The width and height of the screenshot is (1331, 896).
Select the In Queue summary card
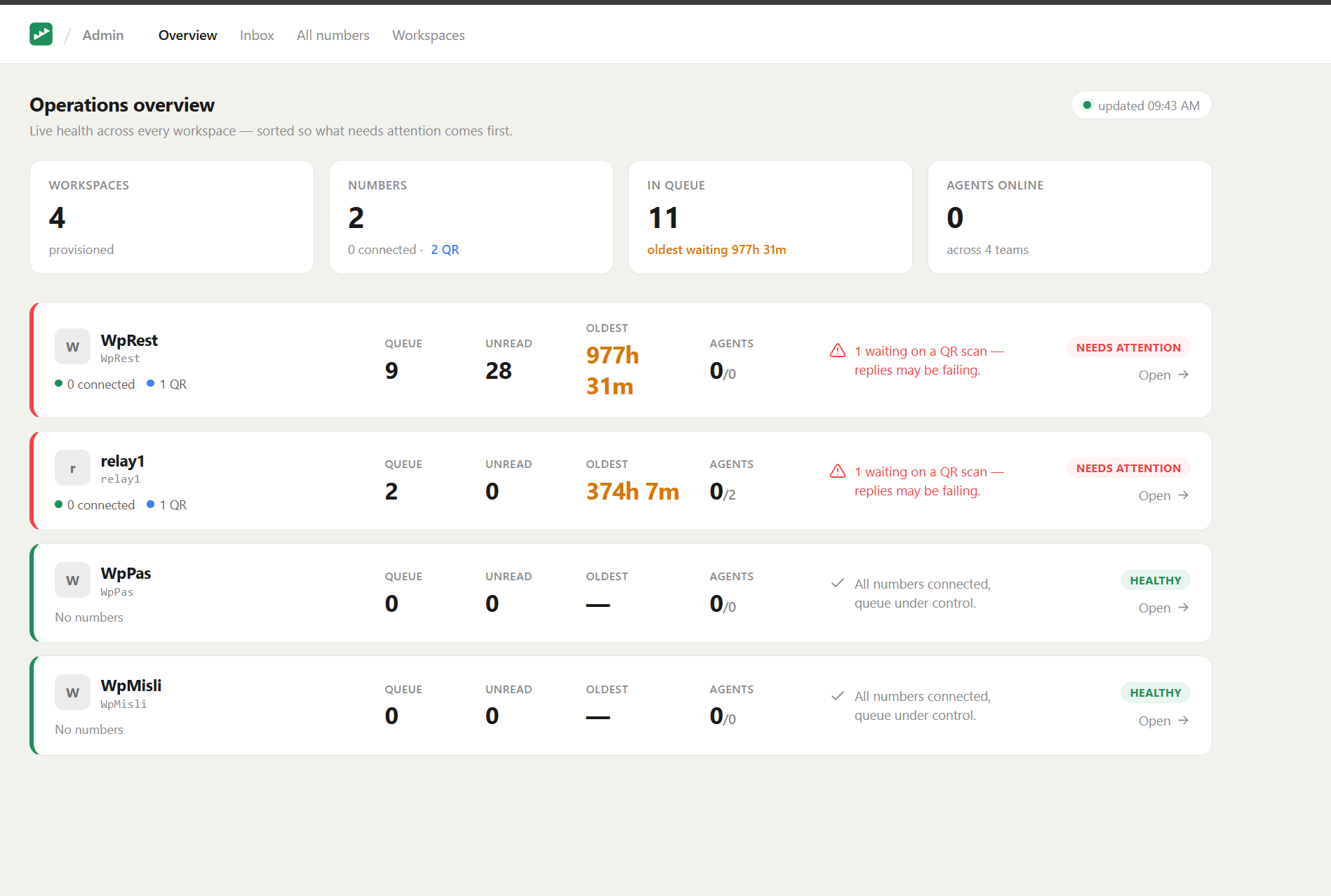(770, 218)
